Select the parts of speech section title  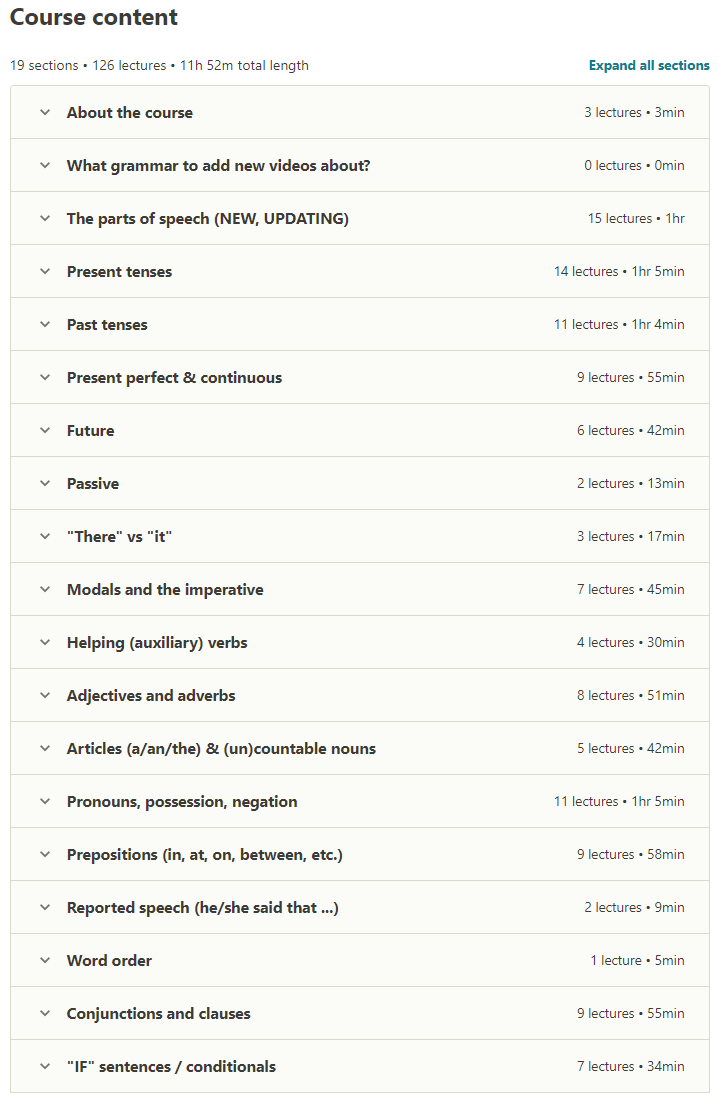coord(208,219)
